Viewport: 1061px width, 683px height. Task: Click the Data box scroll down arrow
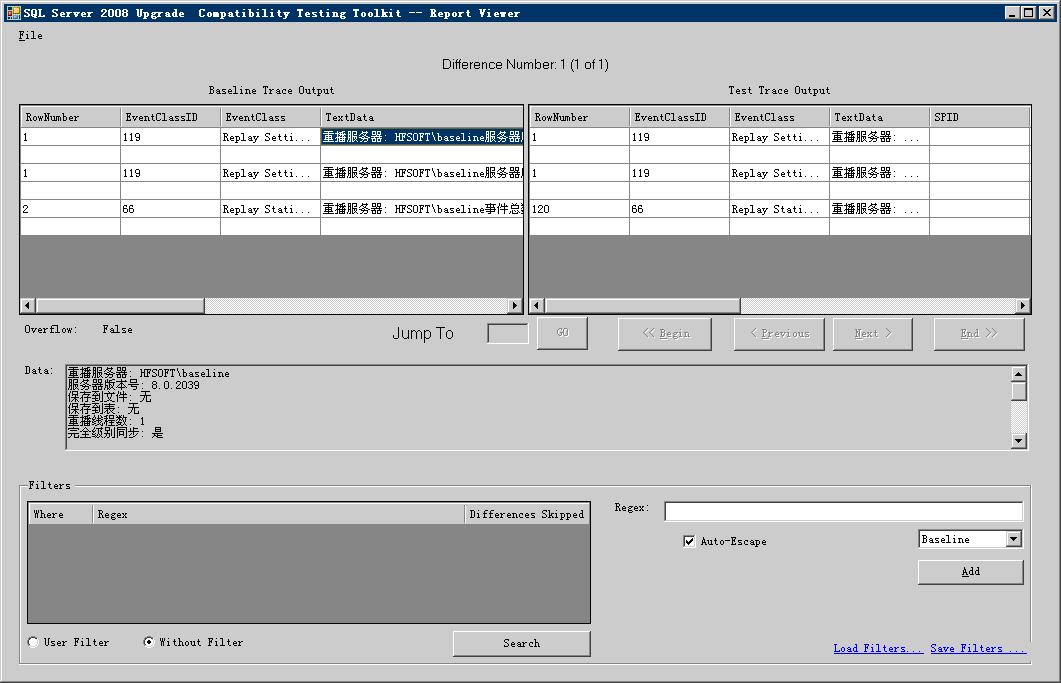pos(1019,441)
